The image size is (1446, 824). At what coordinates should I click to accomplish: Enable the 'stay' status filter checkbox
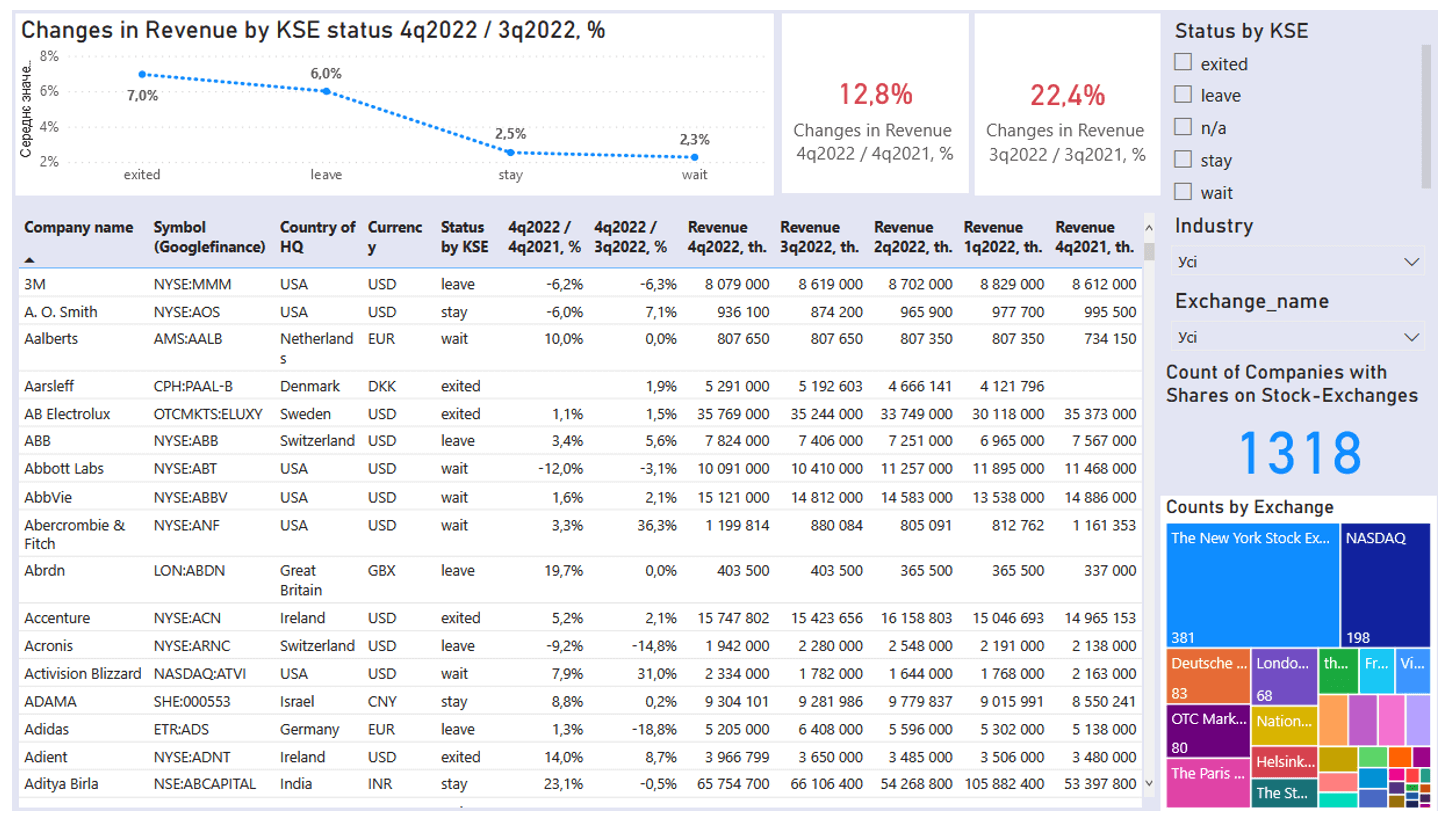tap(1183, 159)
